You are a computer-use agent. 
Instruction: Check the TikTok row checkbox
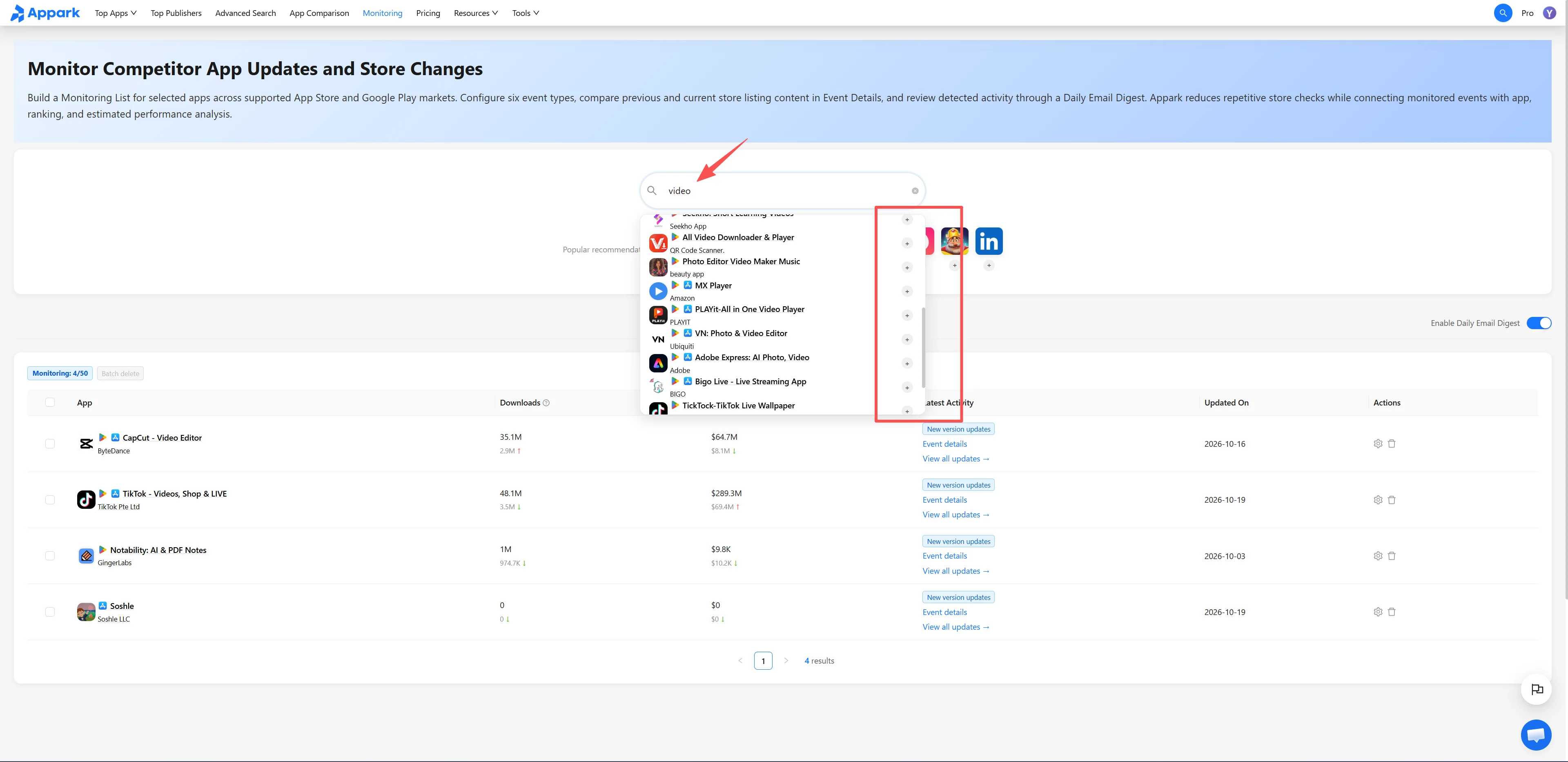tap(50, 500)
